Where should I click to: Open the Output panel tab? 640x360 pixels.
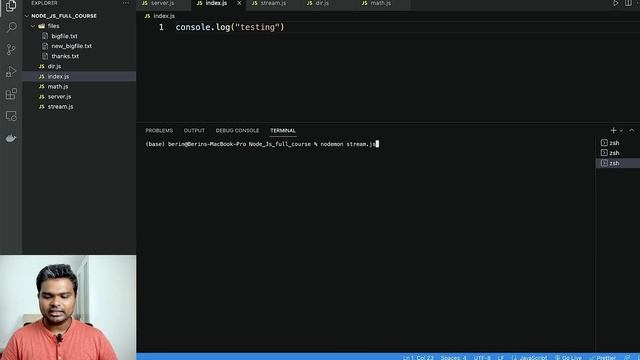(194, 131)
